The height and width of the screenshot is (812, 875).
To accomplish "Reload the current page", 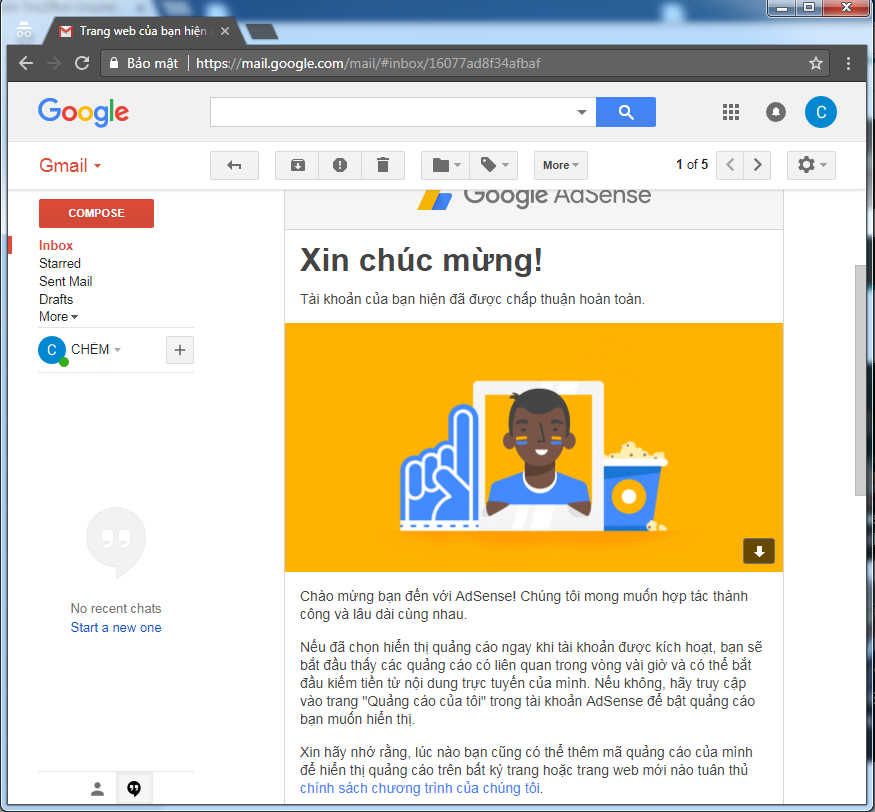I will [x=82, y=63].
